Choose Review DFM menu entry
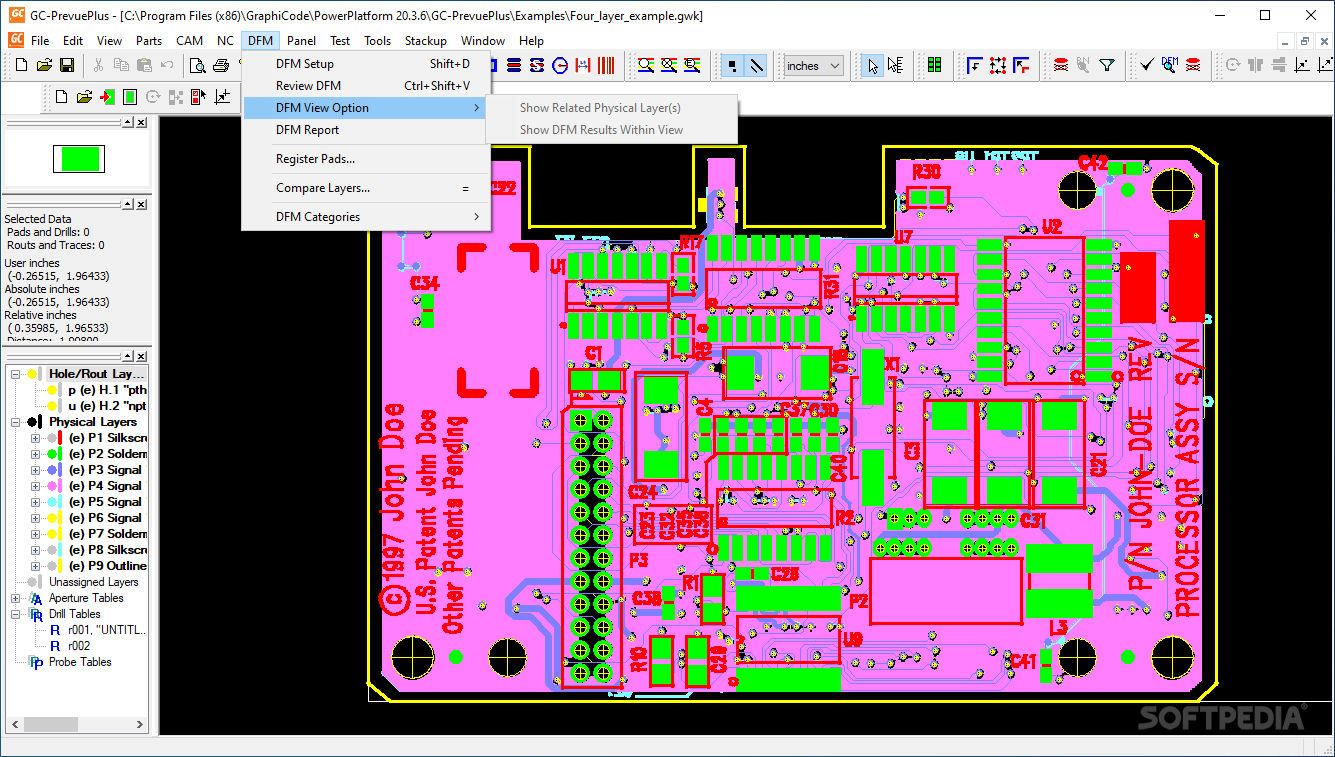 click(366, 86)
